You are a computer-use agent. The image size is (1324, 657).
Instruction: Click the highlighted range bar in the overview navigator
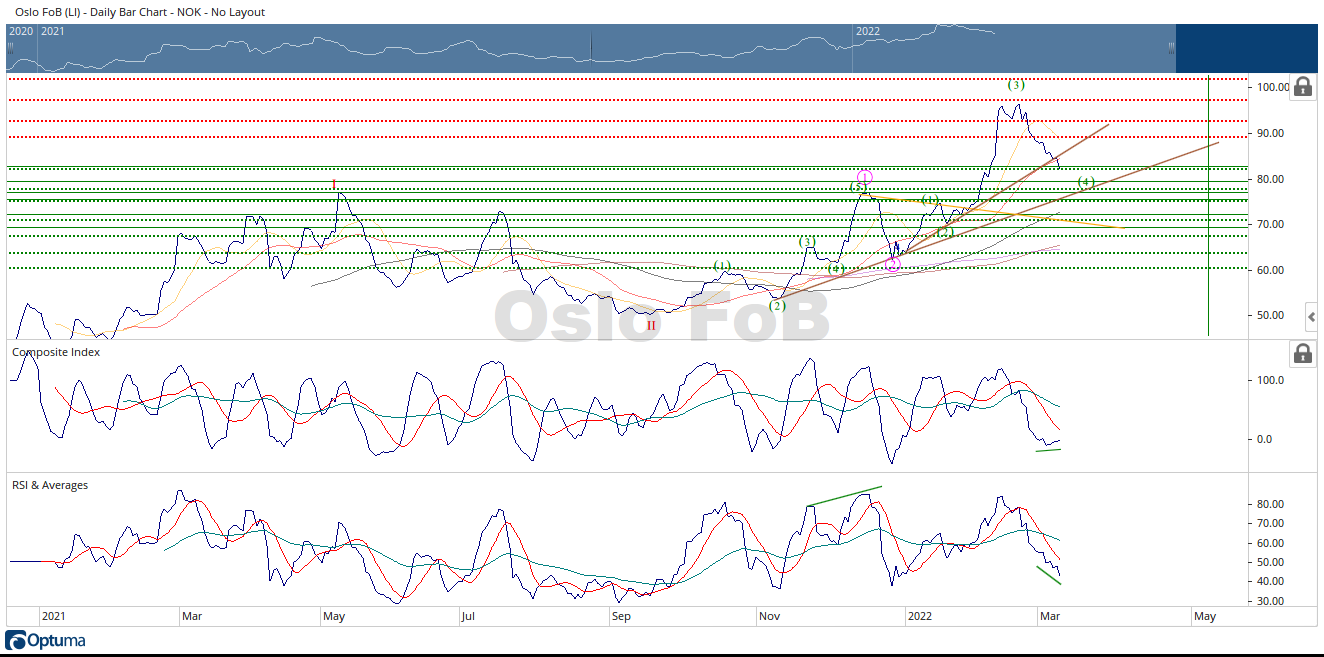(591, 48)
